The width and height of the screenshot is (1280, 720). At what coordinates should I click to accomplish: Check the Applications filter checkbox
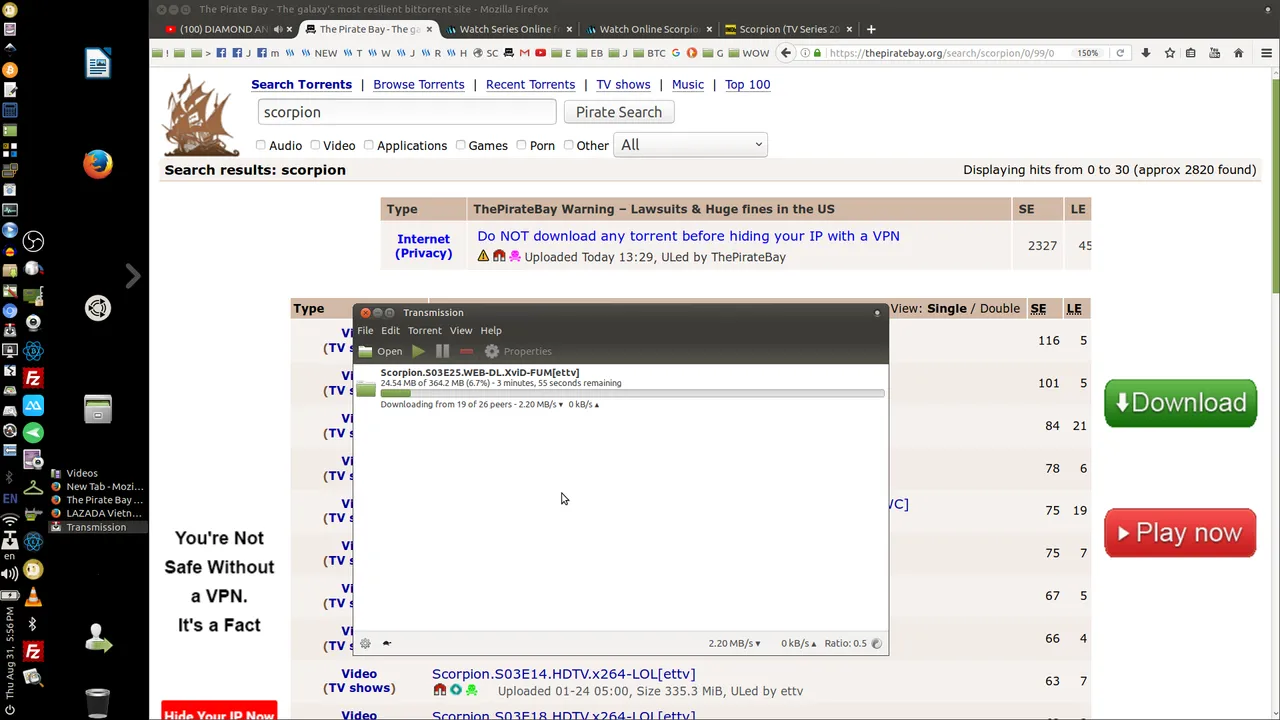[368, 145]
